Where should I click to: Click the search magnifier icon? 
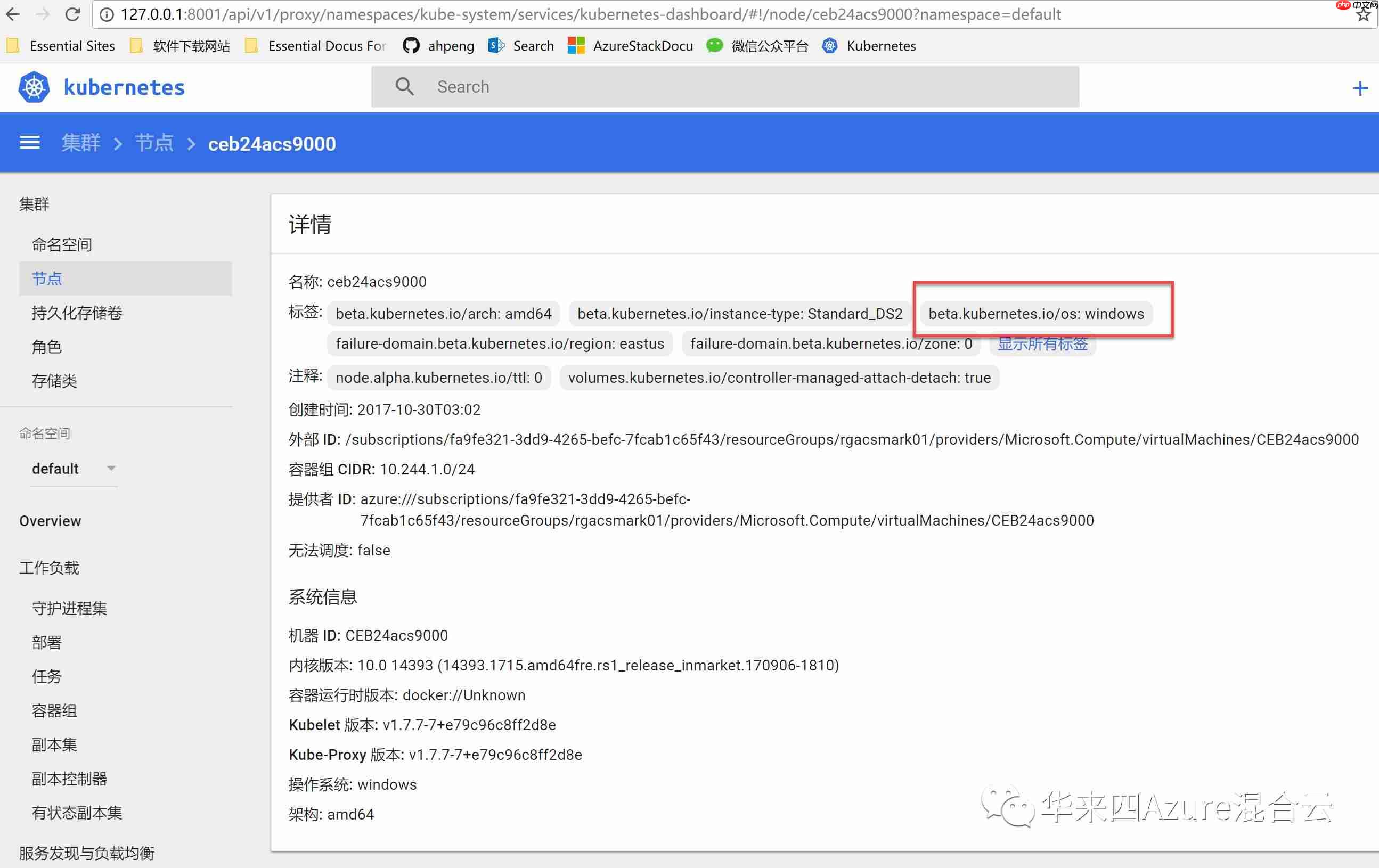405,86
